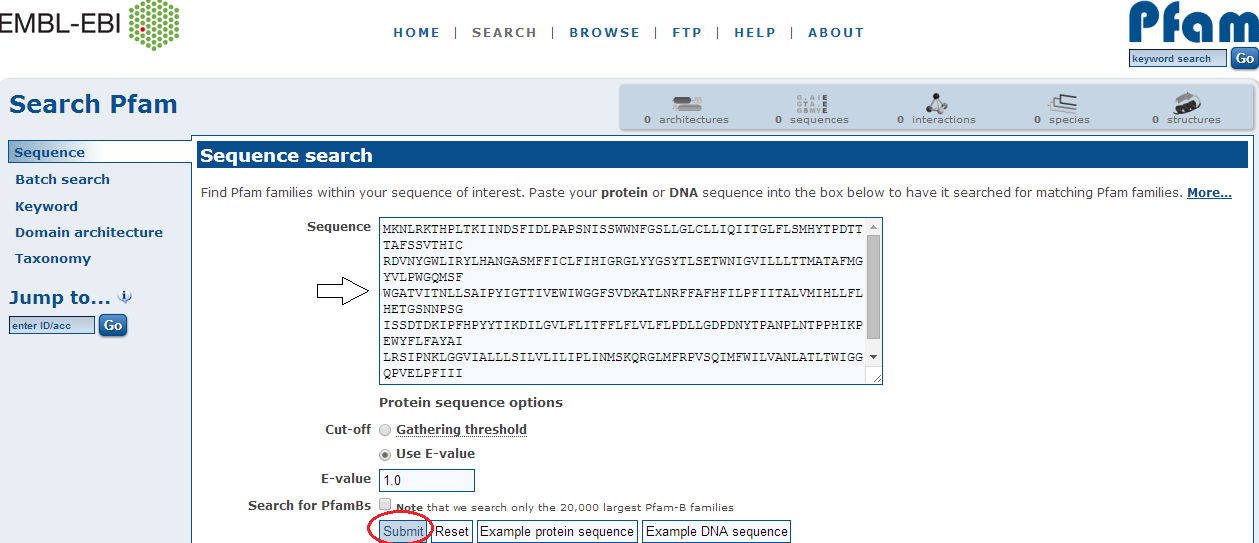Select the Gathering threshold radio button
Viewport: 1259px width, 543px height.
tap(385, 430)
